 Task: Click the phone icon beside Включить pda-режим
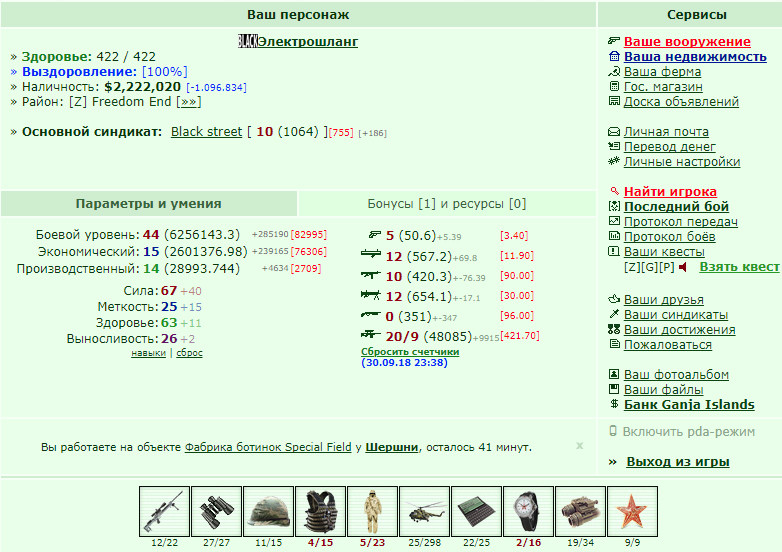pos(613,431)
